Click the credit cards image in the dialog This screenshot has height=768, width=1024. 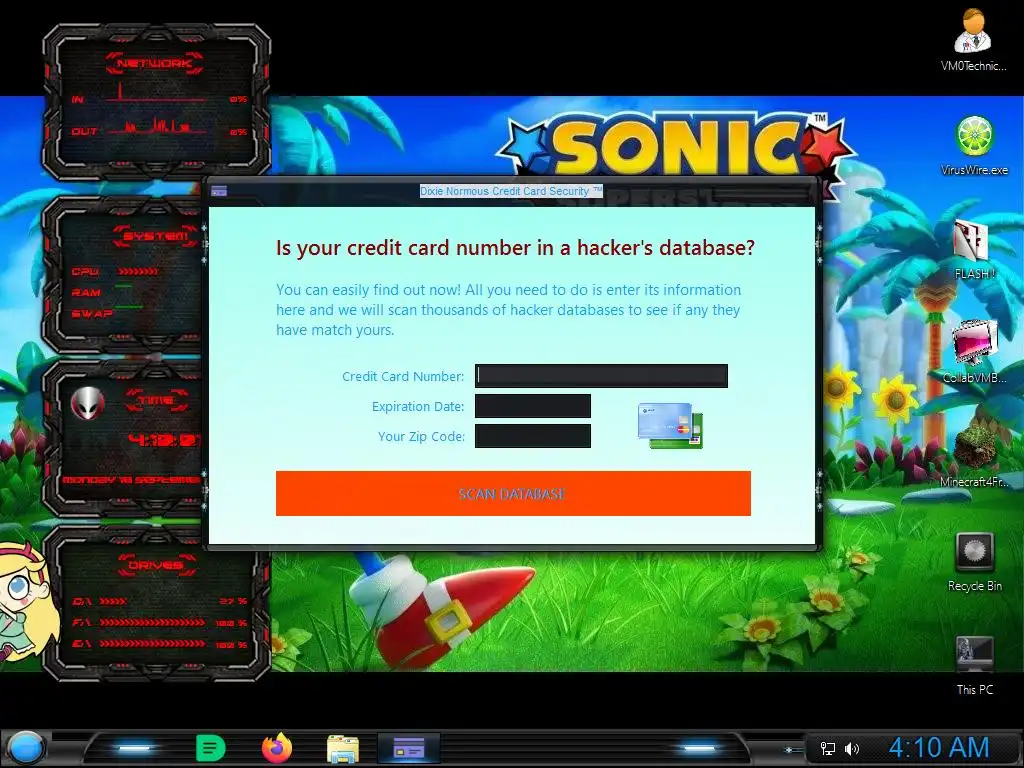point(671,425)
